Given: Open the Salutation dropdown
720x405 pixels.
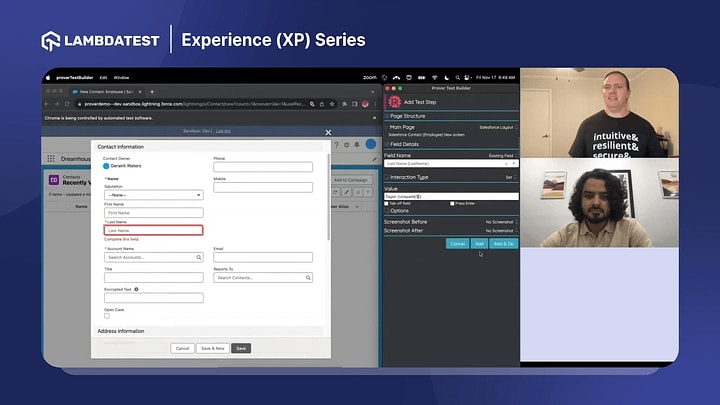Looking at the screenshot, I should coord(154,195).
